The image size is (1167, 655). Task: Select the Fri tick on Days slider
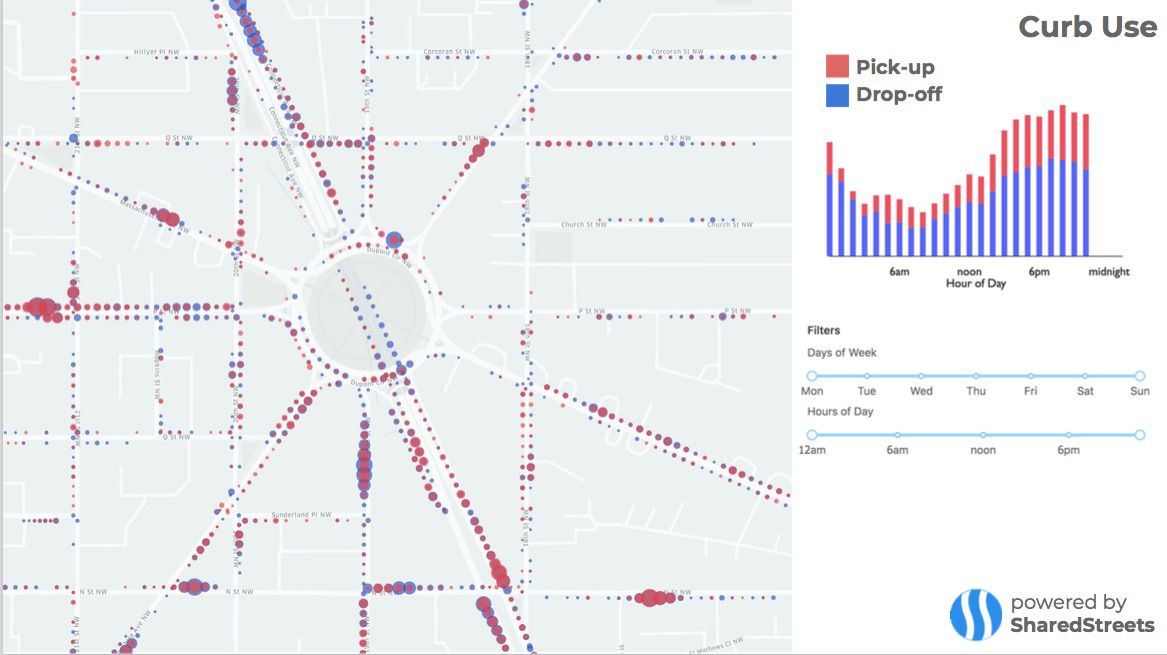click(x=1031, y=376)
